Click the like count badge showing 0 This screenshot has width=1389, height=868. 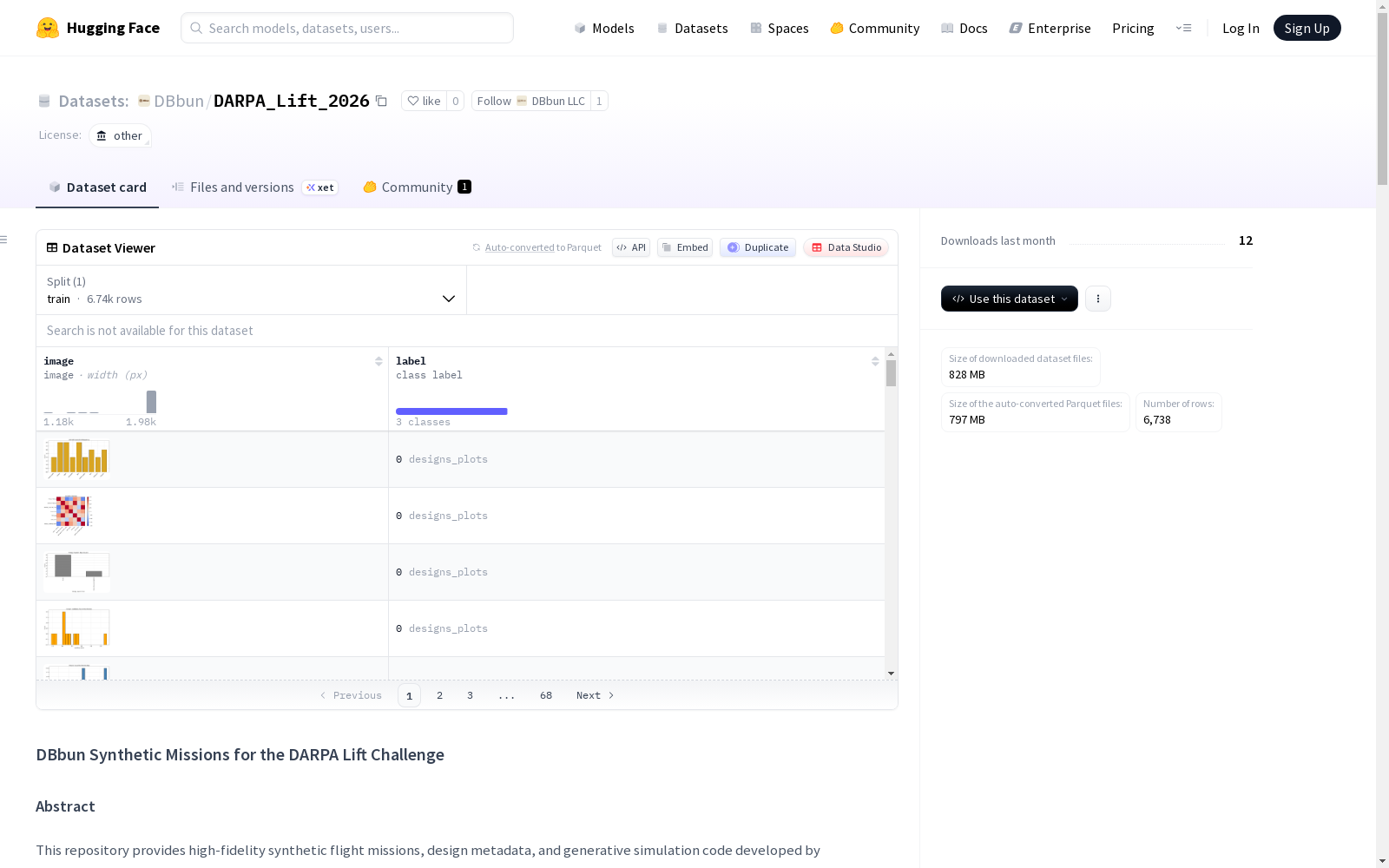point(455,101)
